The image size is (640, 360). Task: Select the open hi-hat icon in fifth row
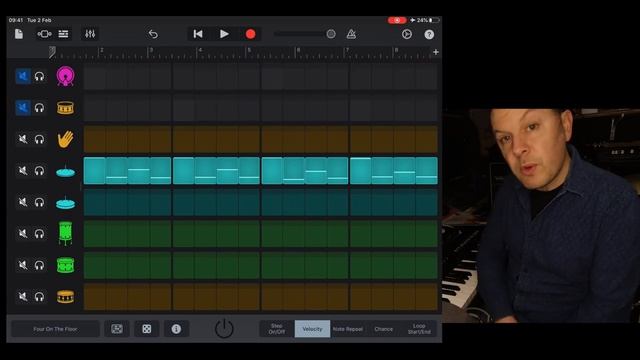coord(65,202)
